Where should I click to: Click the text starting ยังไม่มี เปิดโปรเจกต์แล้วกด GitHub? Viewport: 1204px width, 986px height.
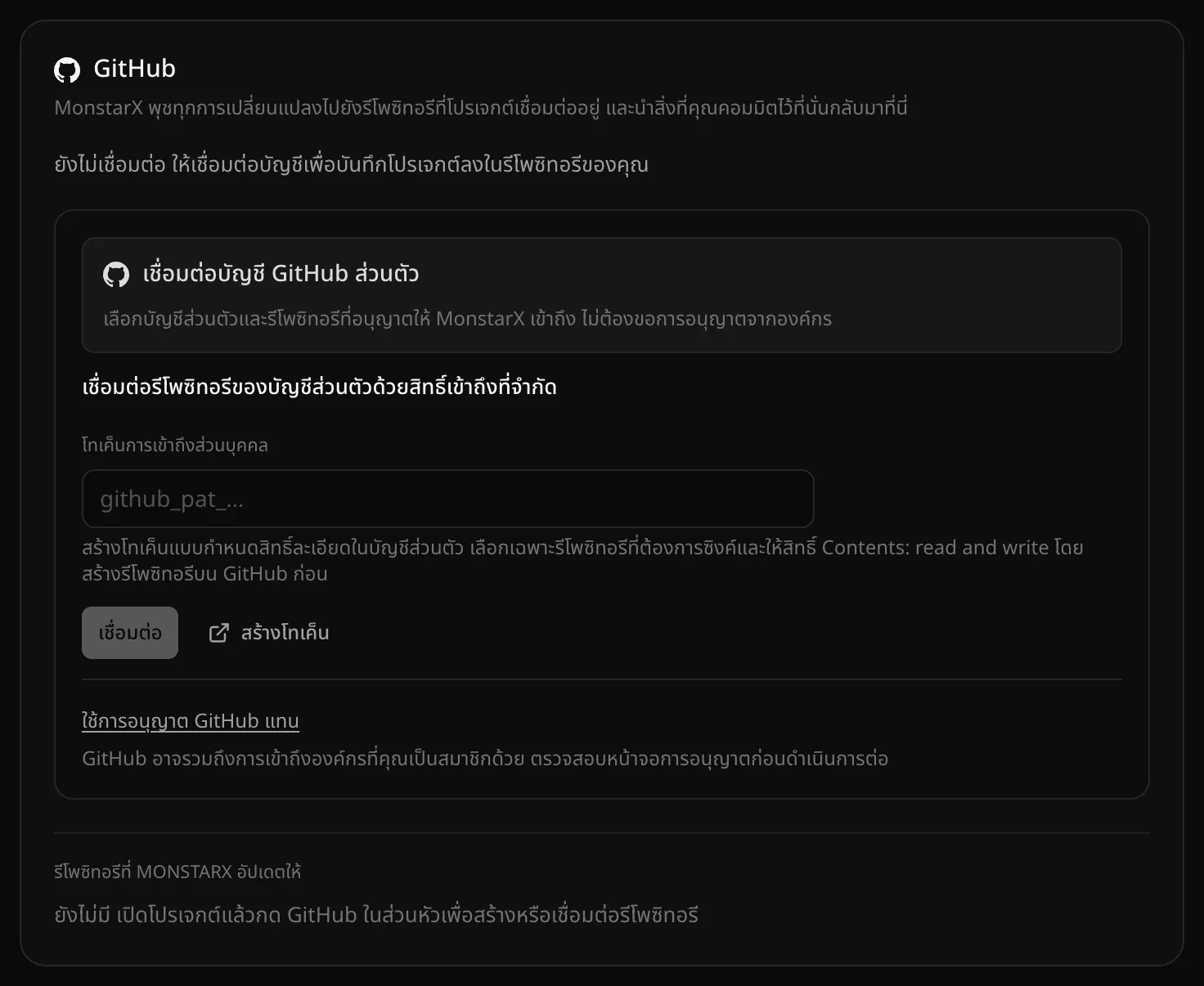point(376,914)
